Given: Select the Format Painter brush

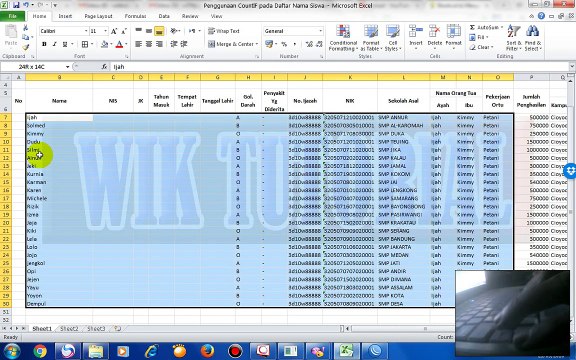Looking at the screenshot, I should pos(25,47).
